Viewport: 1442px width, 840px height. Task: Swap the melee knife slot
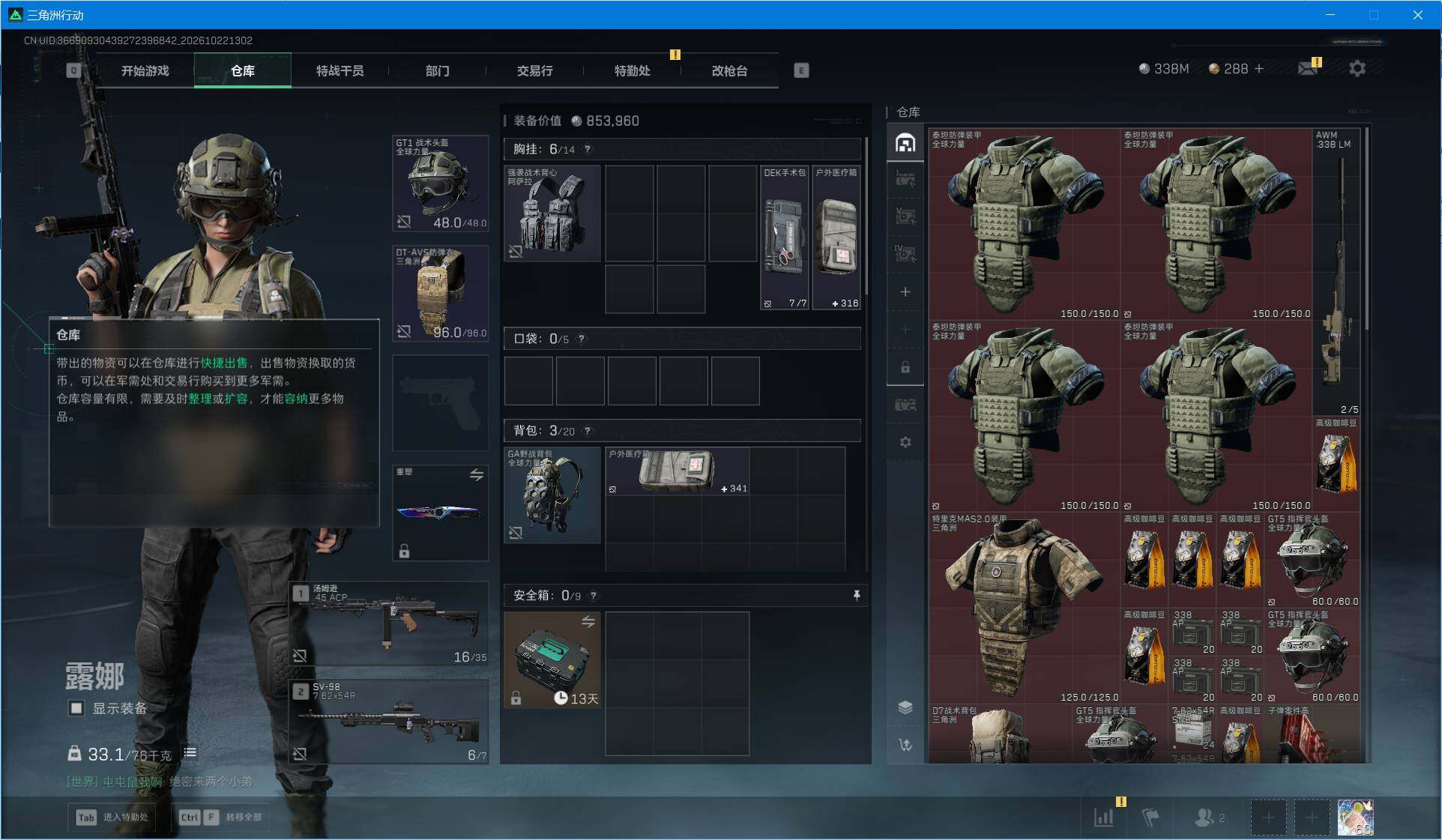tap(477, 474)
